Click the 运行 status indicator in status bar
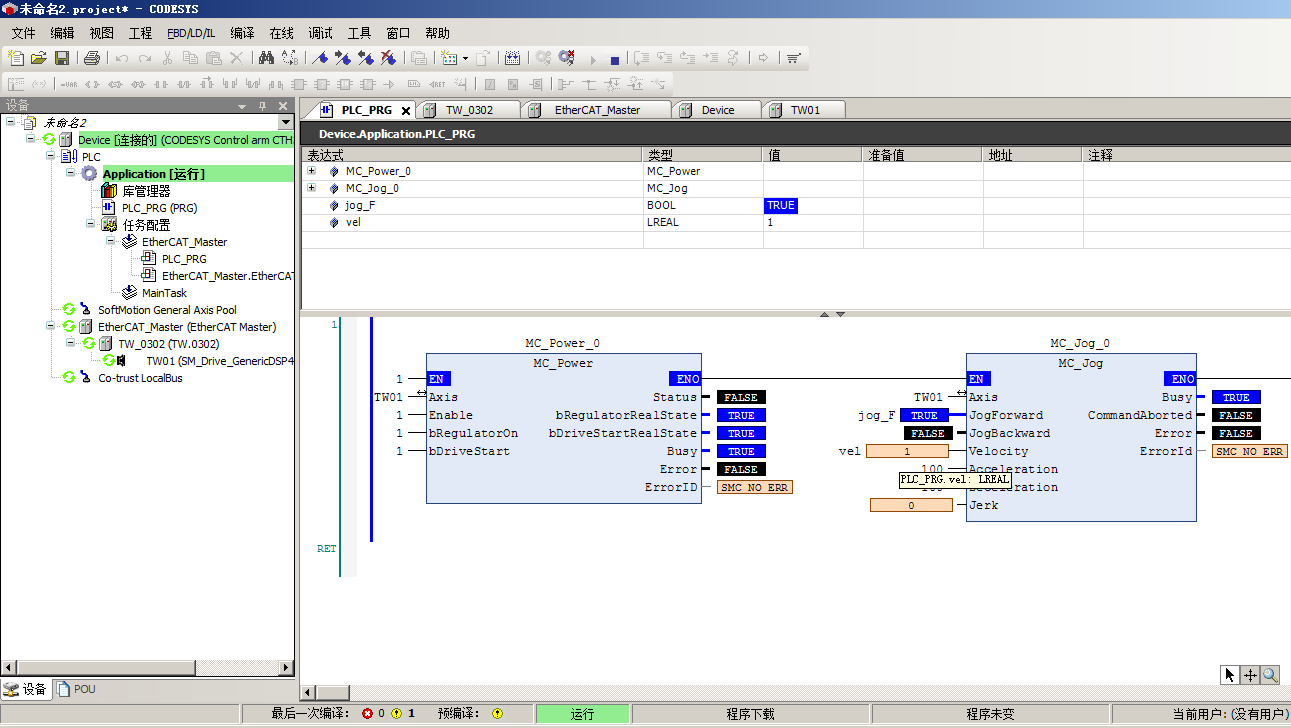The height and width of the screenshot is (728, 1291). tap(582, 714)
